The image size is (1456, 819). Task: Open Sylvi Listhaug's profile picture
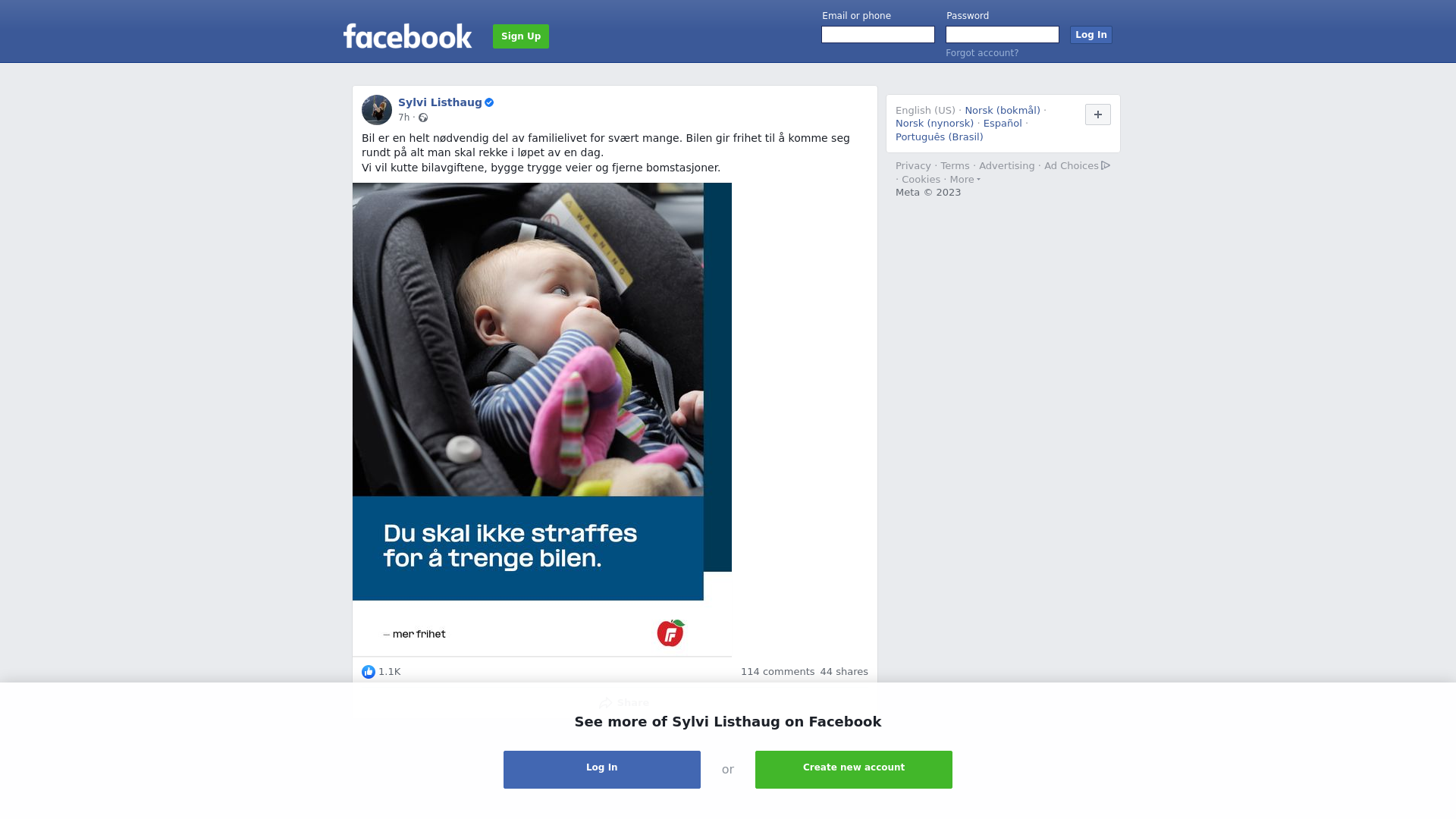coord(377,110)
